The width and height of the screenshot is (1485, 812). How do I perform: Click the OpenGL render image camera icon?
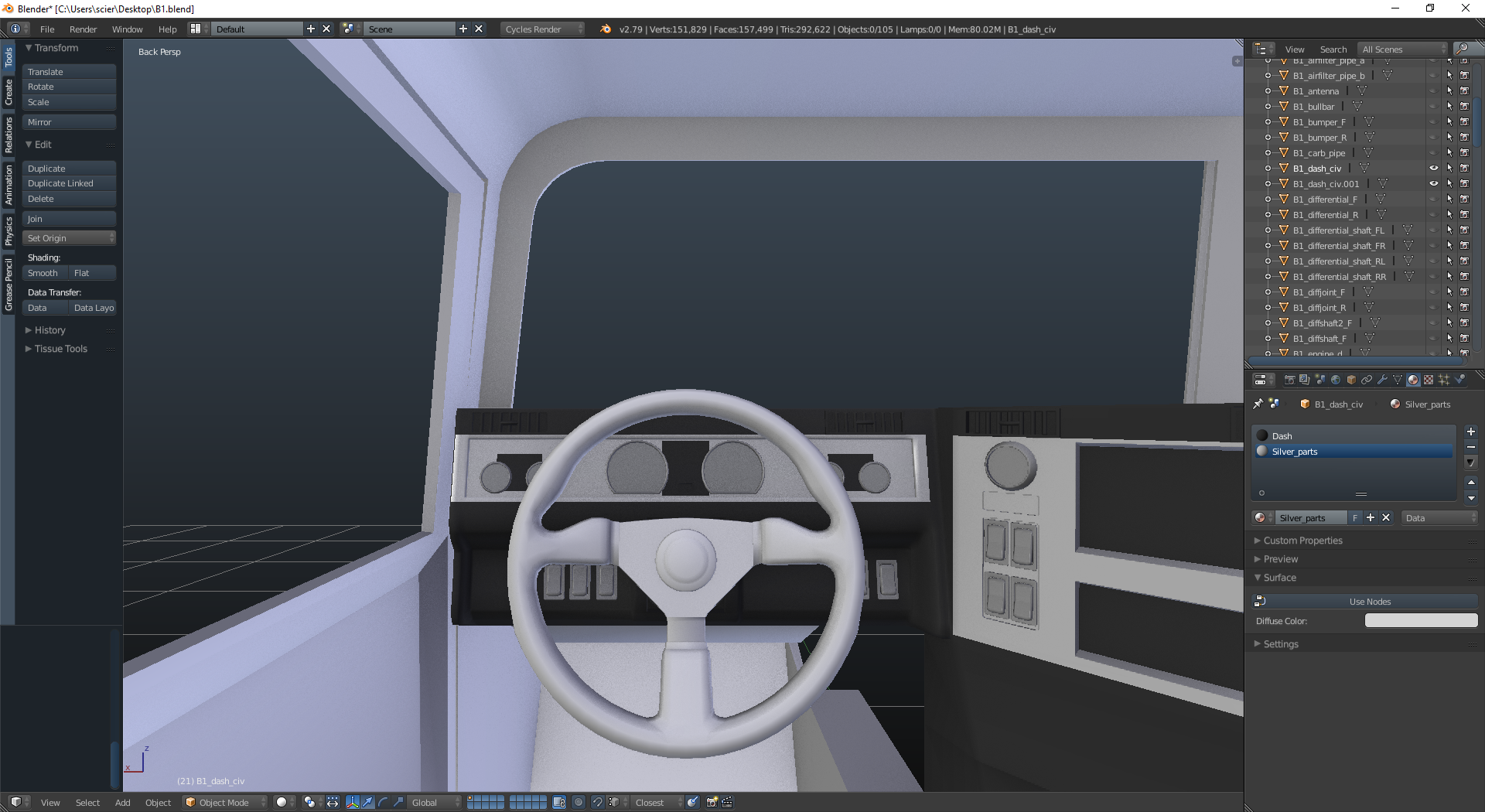(x=712, y=802)
